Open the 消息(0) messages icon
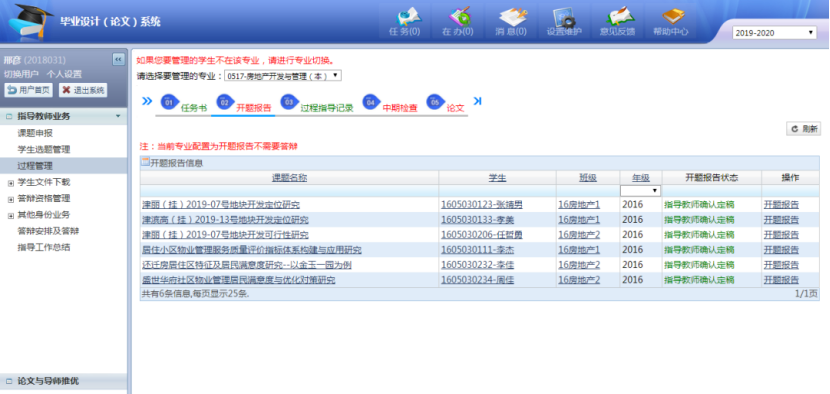This screenshot has width=830, height=394. pyautogui.click(x=511, y=21)
